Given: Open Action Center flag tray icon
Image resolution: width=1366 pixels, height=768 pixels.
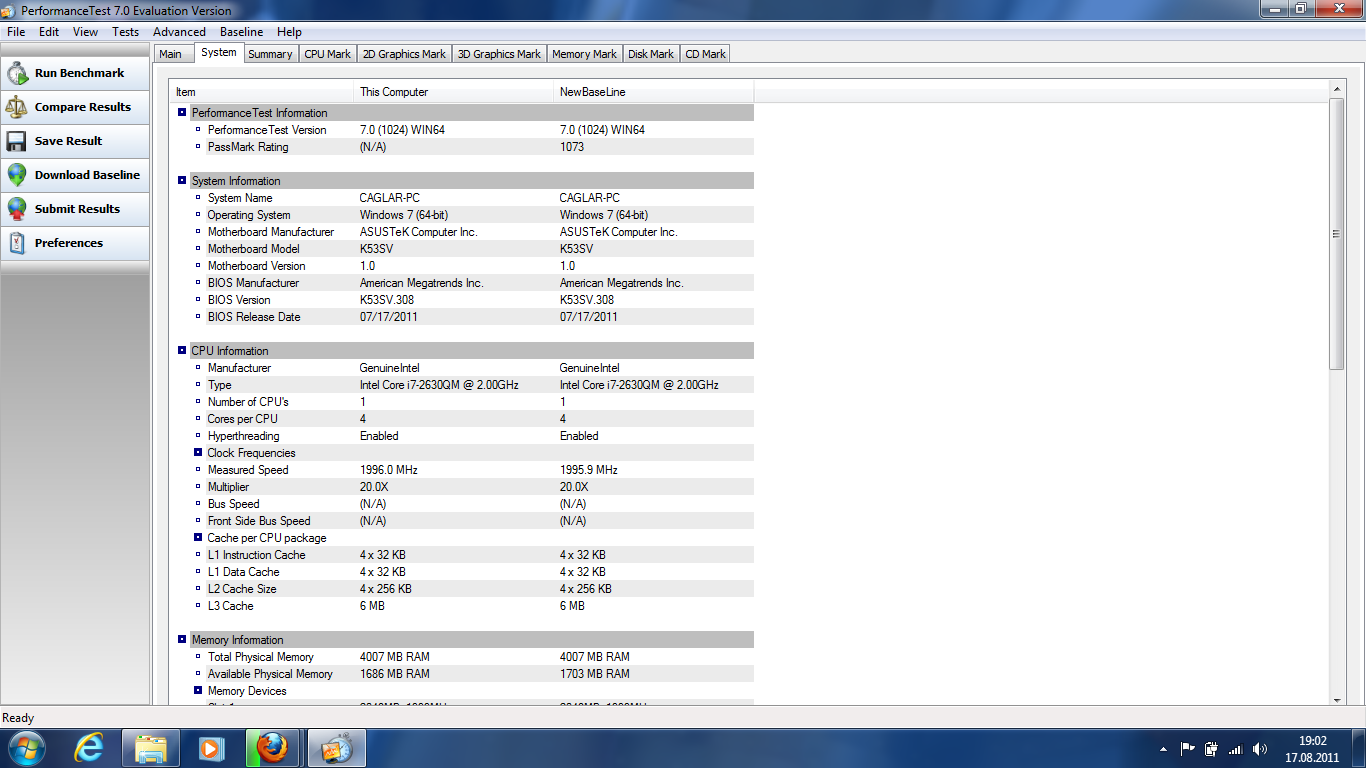Looking at the screenshot, I should (x=1188, y=748).
